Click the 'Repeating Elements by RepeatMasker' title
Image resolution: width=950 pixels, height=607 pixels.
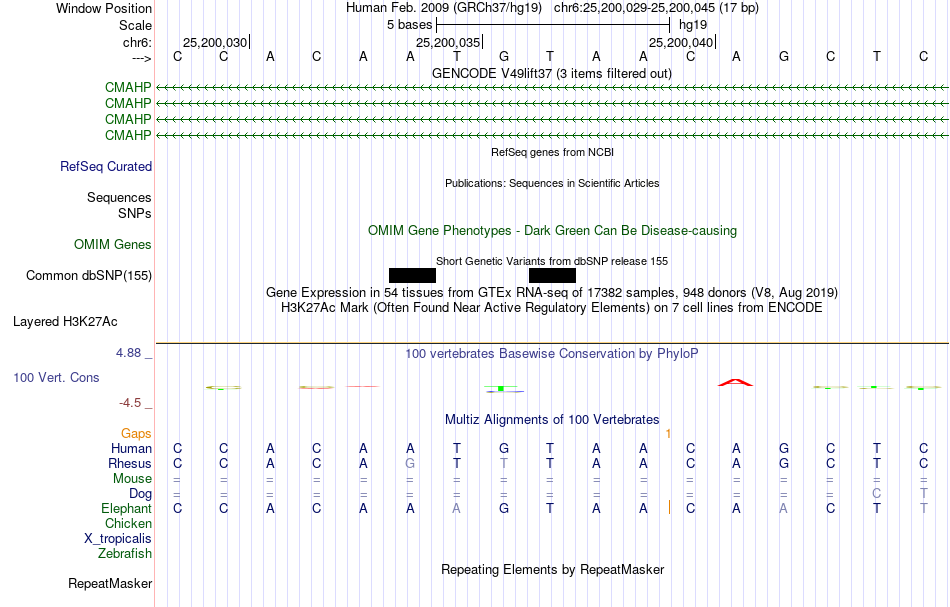(x=552, y=569)
